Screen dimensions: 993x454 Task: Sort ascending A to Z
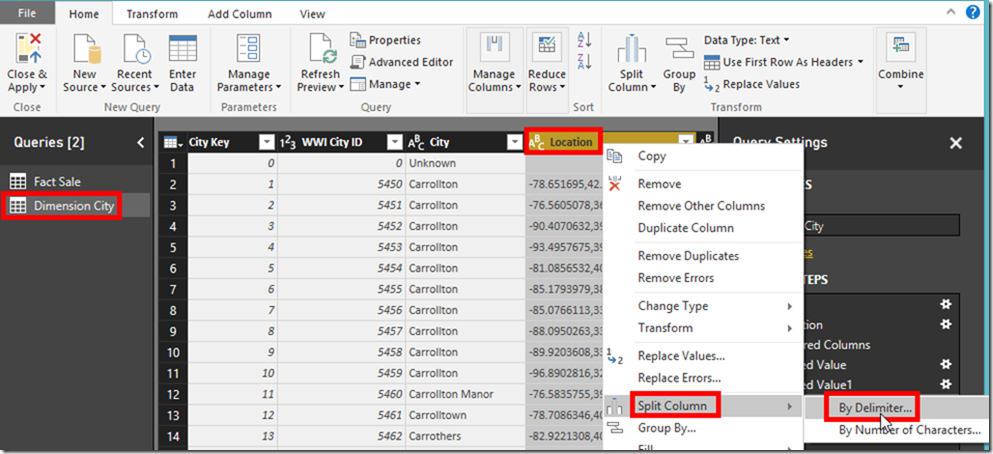point(584,40)
